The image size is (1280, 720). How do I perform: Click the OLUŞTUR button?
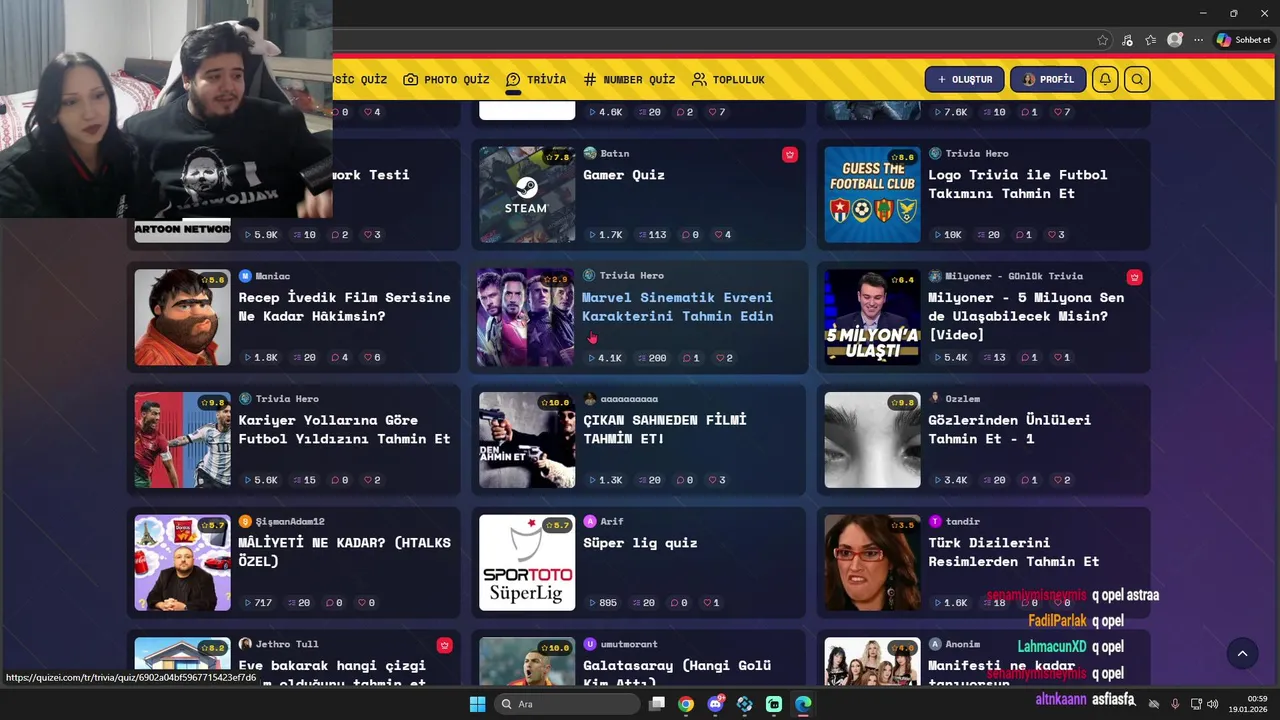click(965, 80)
